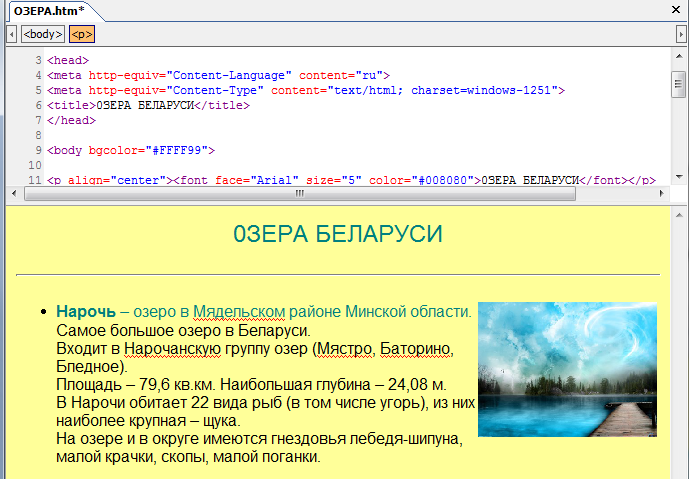Image resolution: width=689 pixels, height=479 pixels.
Task: Select the lake photo in design view
Action: pos(567,369)
